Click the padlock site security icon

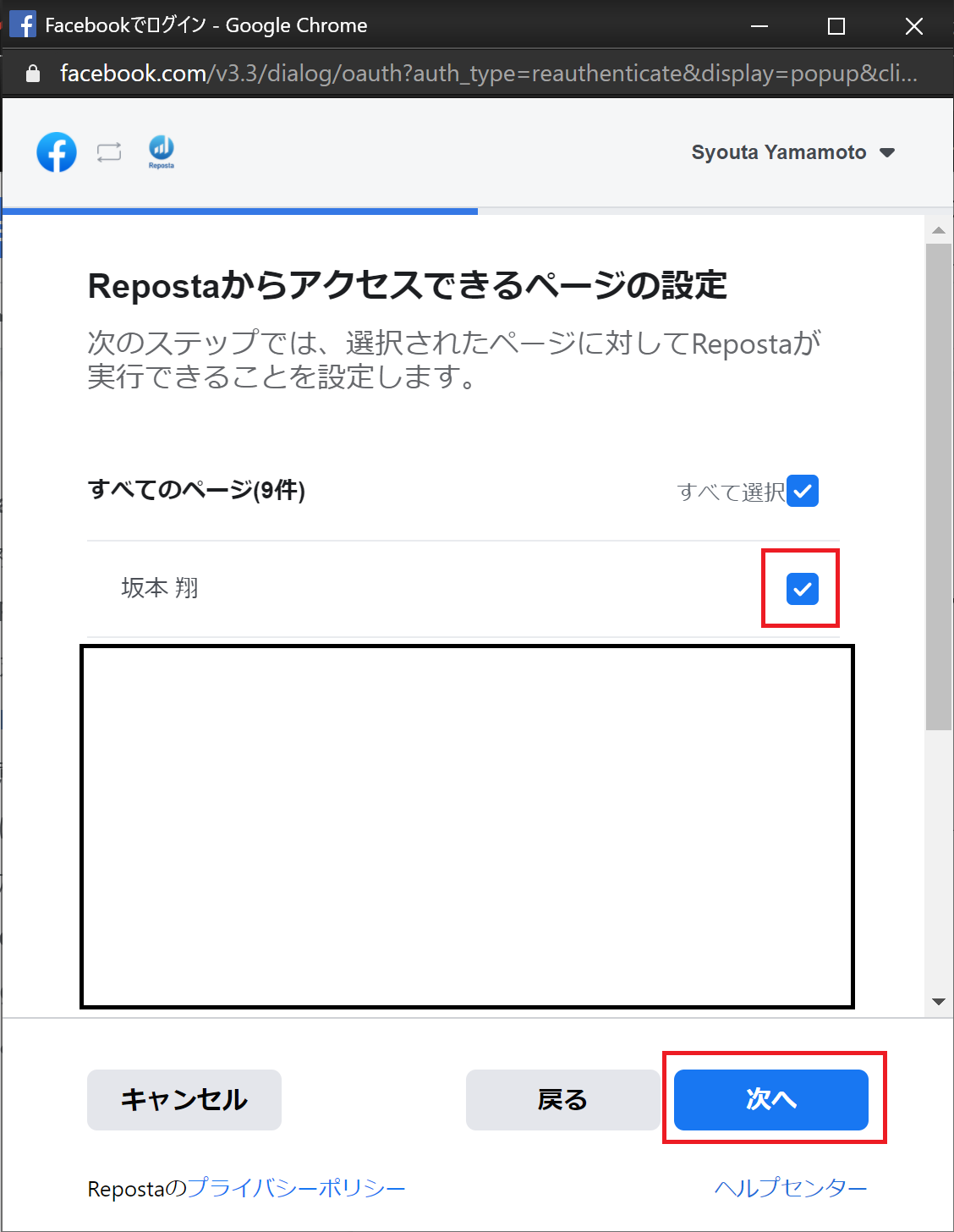click(x=33, y=74)
